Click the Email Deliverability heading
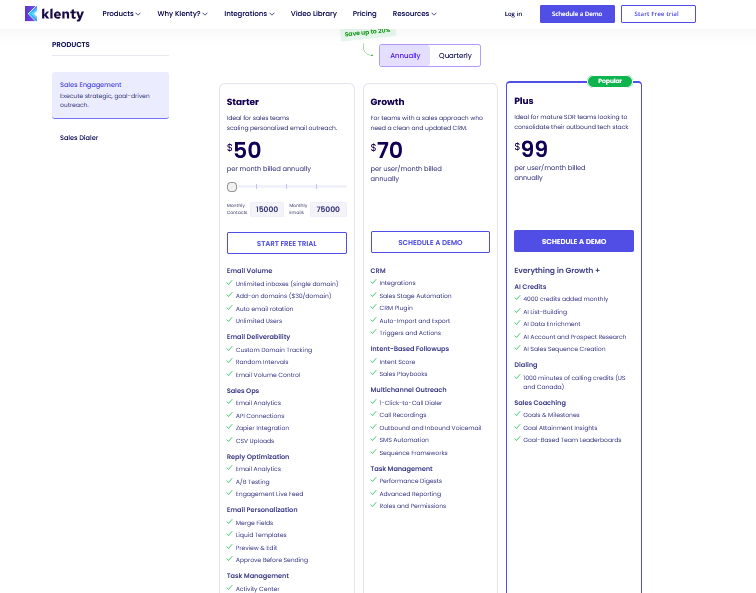 pos(258,337)
